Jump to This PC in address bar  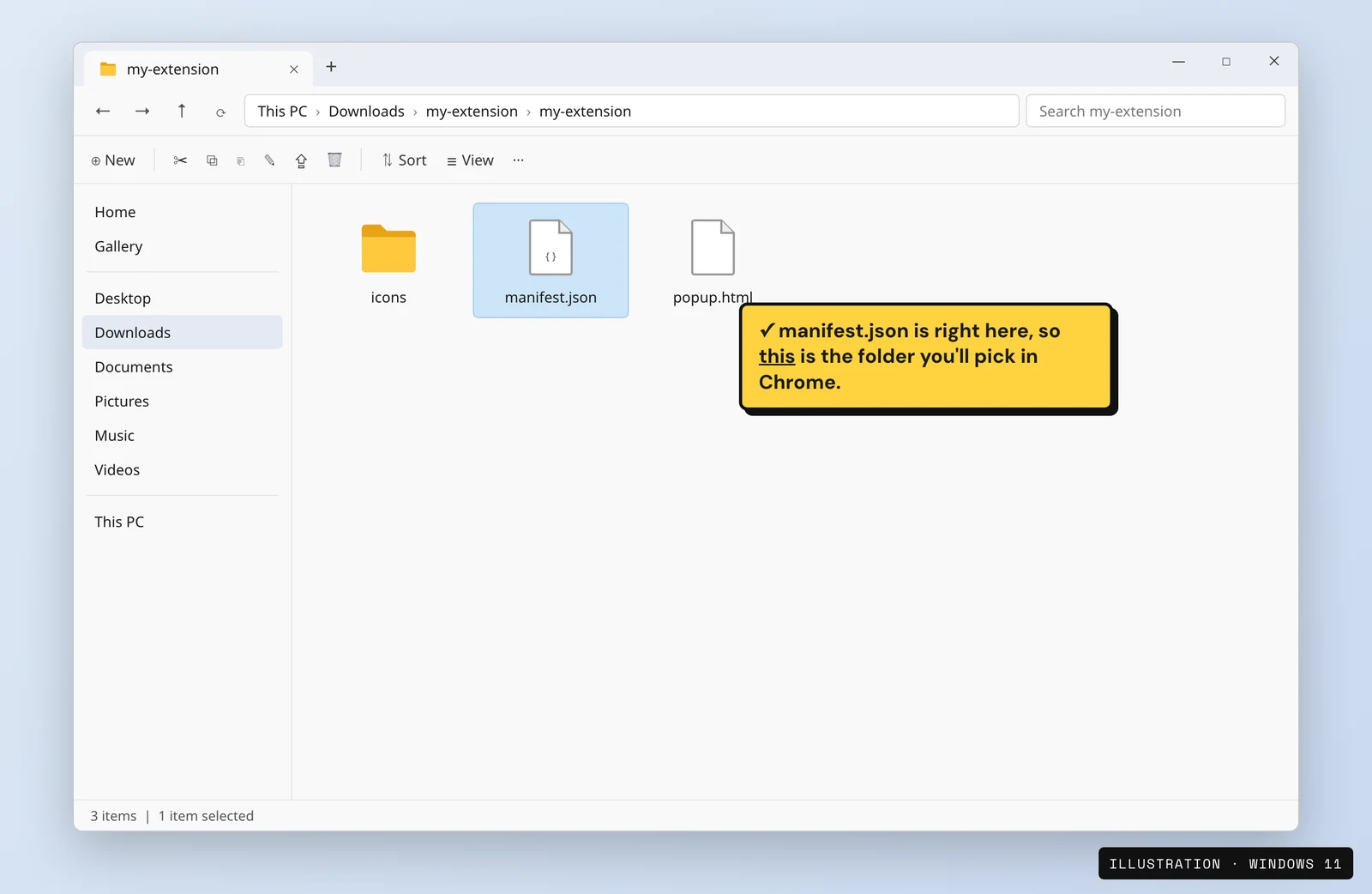click(282, 112)
